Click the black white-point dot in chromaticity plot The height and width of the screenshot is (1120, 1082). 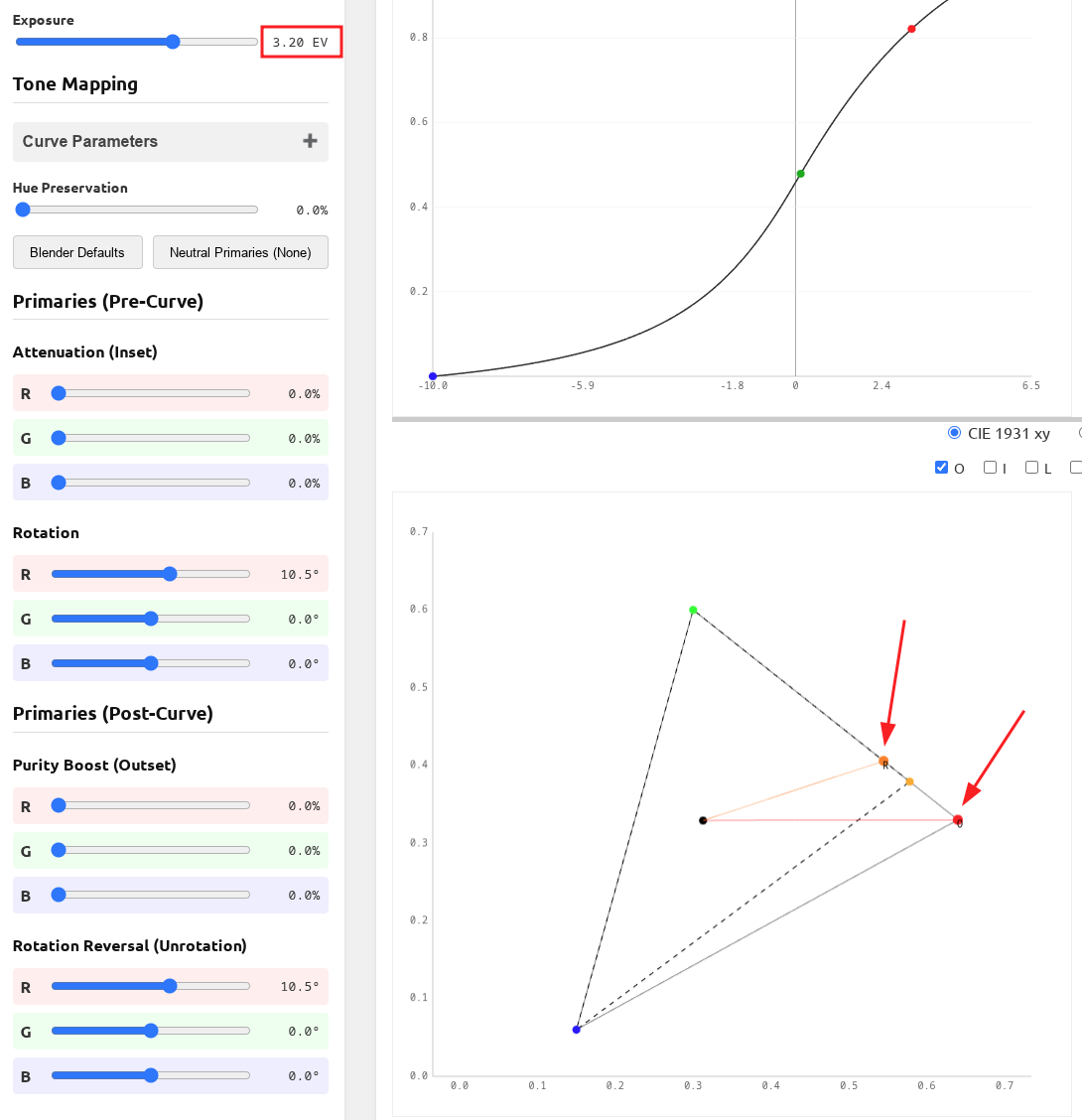pyautogui.click(x=703, y=820)
